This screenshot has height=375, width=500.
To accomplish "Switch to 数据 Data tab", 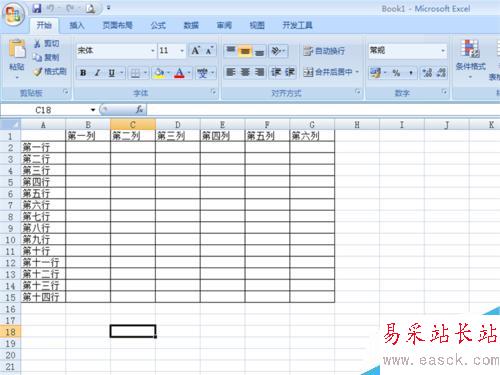I will [x=191, y=25].
